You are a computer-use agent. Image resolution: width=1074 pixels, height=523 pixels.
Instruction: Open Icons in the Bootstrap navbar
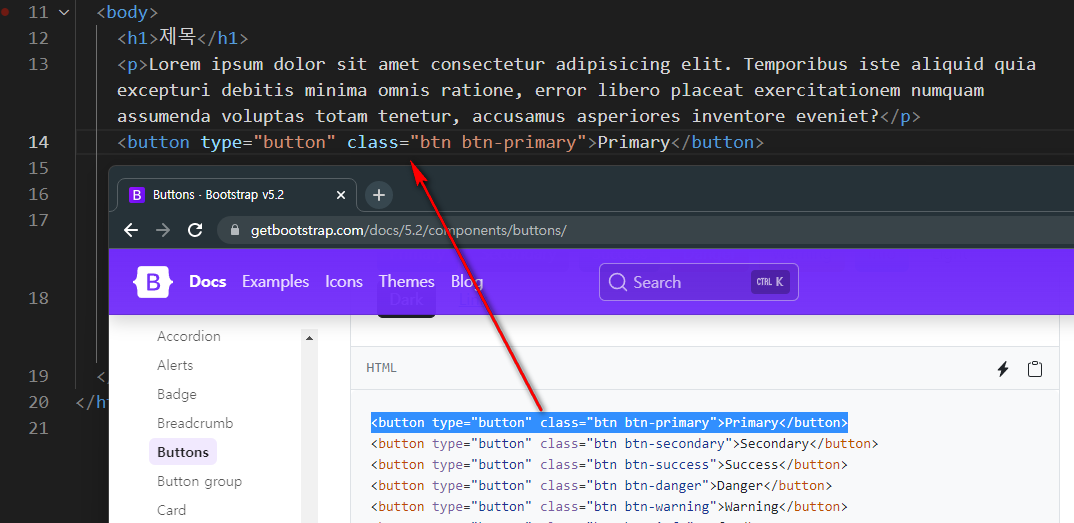point(344,281)
